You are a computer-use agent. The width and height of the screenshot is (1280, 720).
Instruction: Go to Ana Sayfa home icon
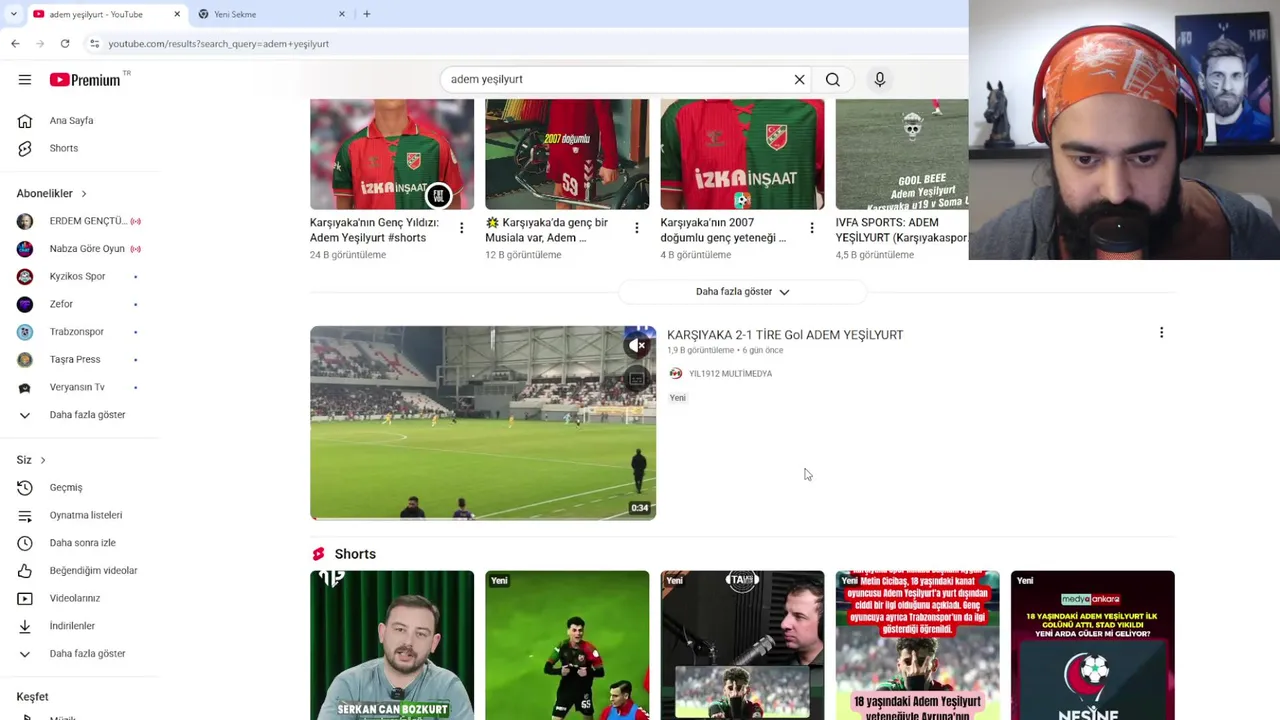(x=25, y=121)
